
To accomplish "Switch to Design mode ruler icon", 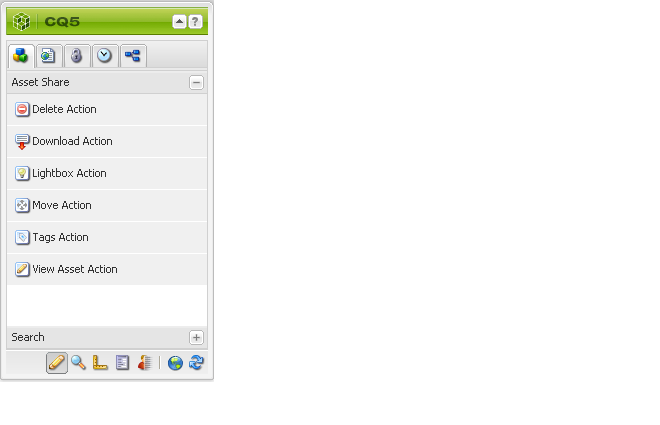I will [100, 363].
